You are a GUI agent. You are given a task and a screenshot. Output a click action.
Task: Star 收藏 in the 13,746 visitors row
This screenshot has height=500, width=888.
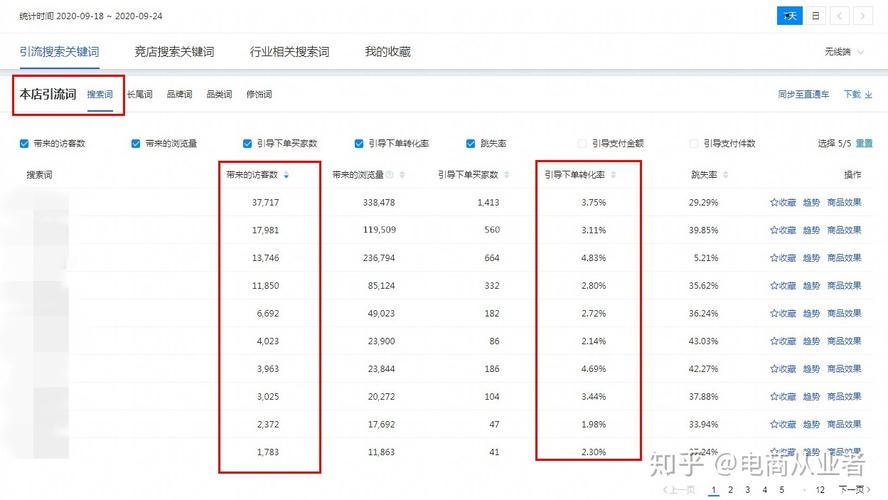pyautogui.click(x=783, y=258)
